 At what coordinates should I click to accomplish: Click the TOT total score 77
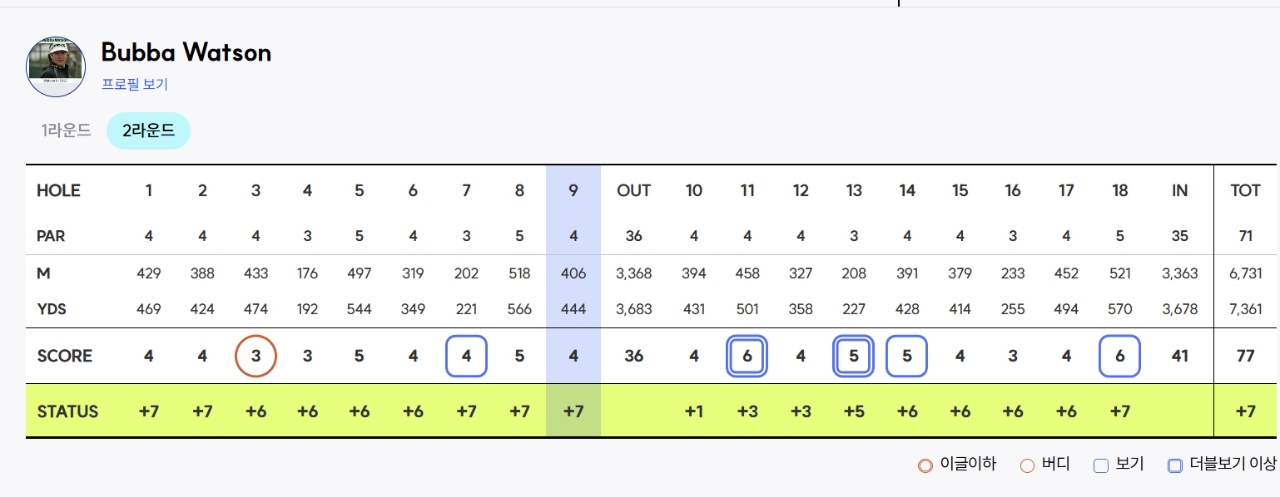coord(1245,356)
